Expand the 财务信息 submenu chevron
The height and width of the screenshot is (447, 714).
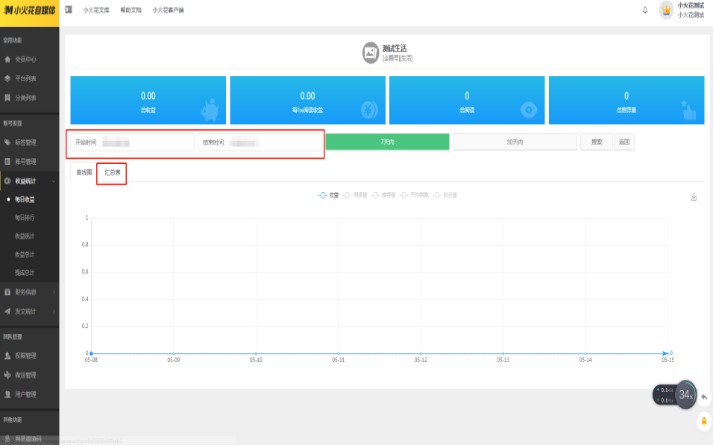tap(53, 292)
